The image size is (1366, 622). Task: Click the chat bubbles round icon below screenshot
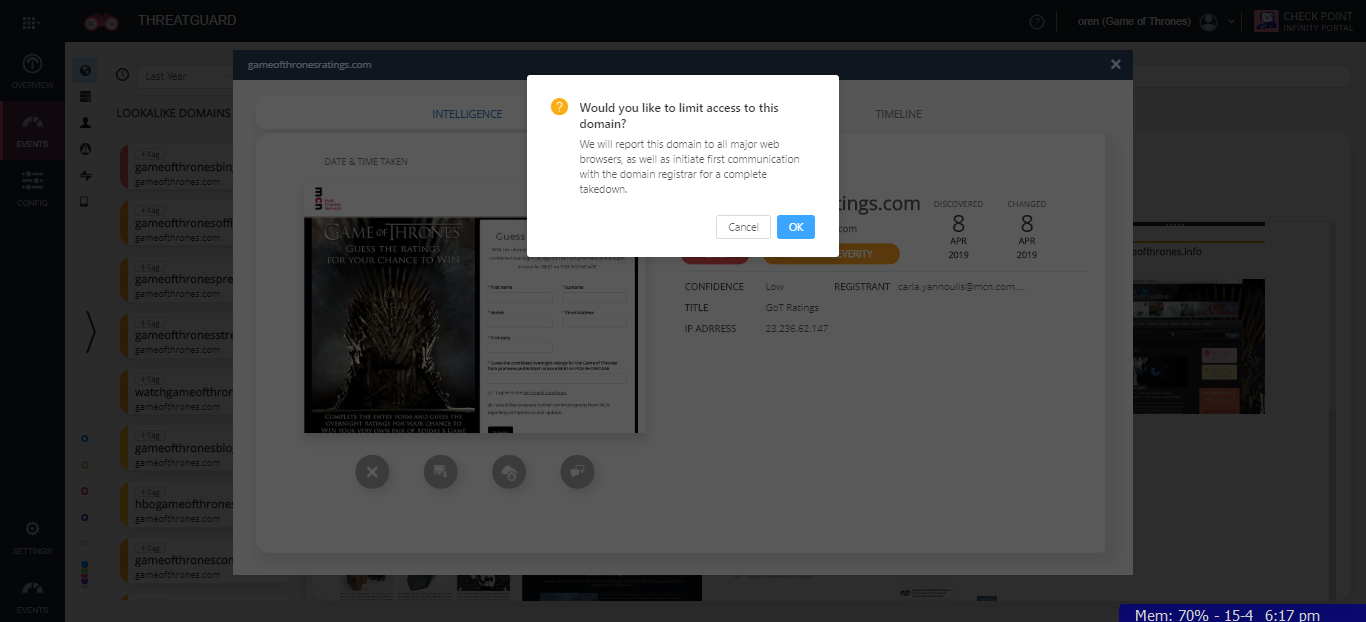click(x=578, y=471)
